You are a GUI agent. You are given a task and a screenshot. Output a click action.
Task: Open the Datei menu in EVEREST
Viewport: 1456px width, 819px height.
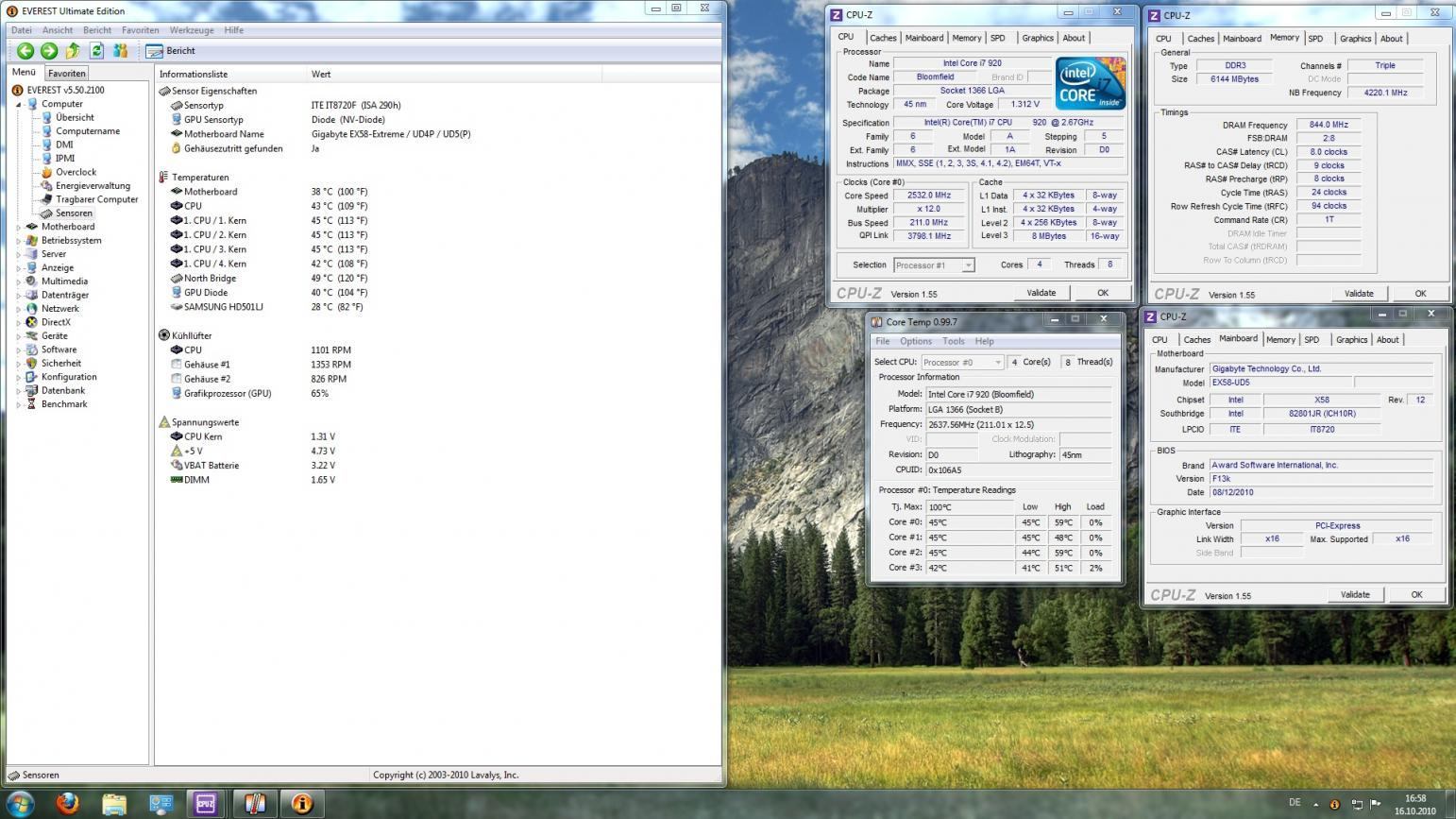point(21,30)
